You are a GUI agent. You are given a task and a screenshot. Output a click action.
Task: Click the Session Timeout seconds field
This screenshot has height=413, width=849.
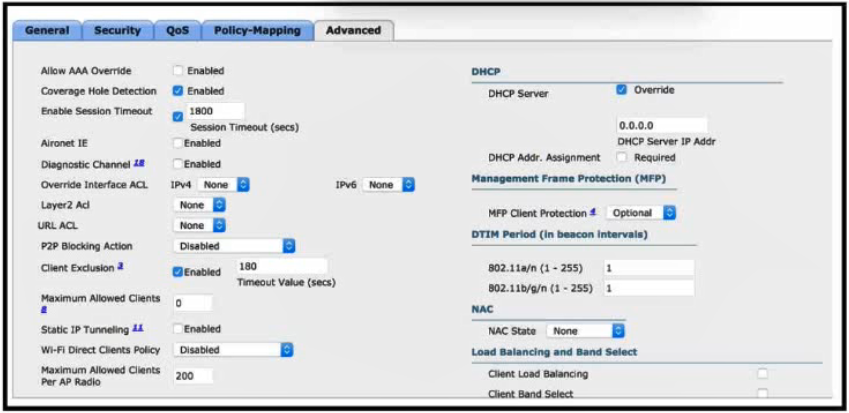click(214, 111)
